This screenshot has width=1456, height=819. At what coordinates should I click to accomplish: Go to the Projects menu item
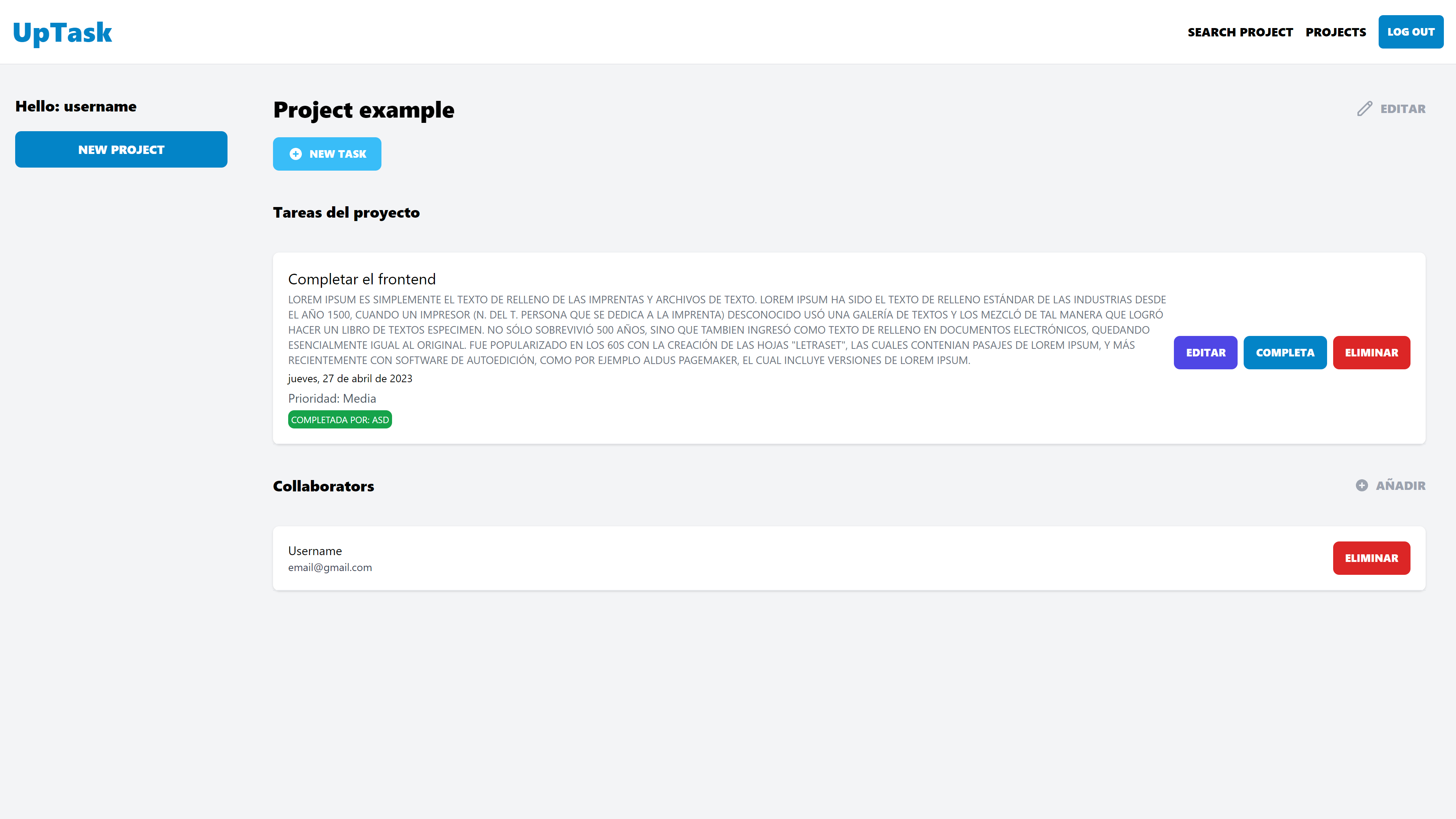(1335, 32)
